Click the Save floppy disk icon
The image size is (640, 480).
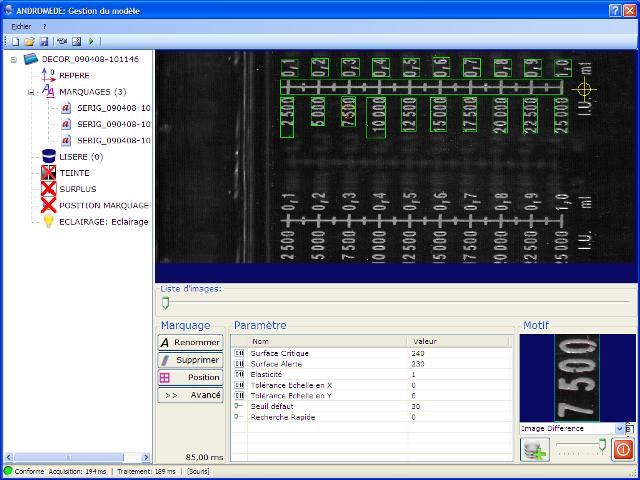[x=44, y=41]
